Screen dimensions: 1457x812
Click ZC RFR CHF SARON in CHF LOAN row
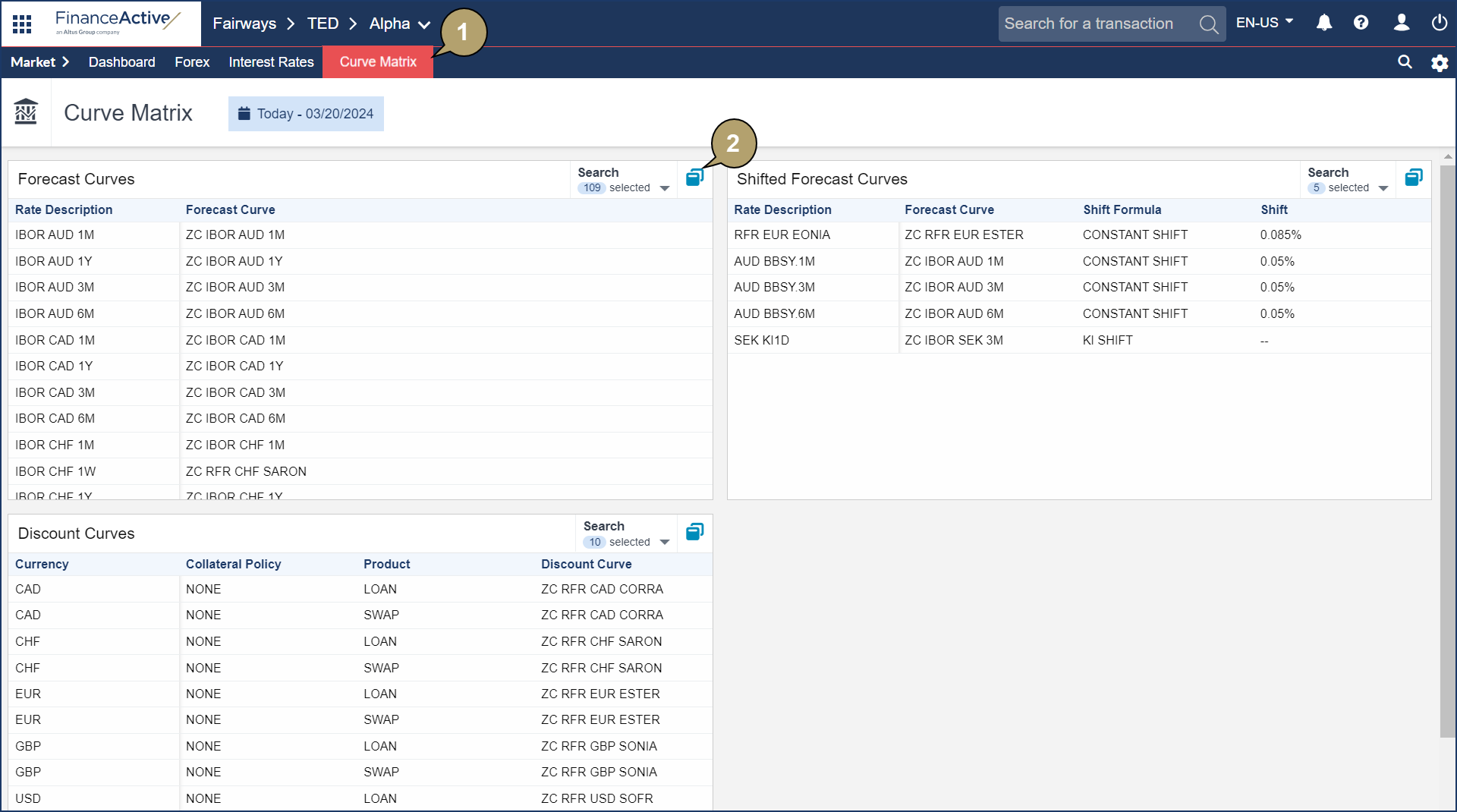[601, 641]
